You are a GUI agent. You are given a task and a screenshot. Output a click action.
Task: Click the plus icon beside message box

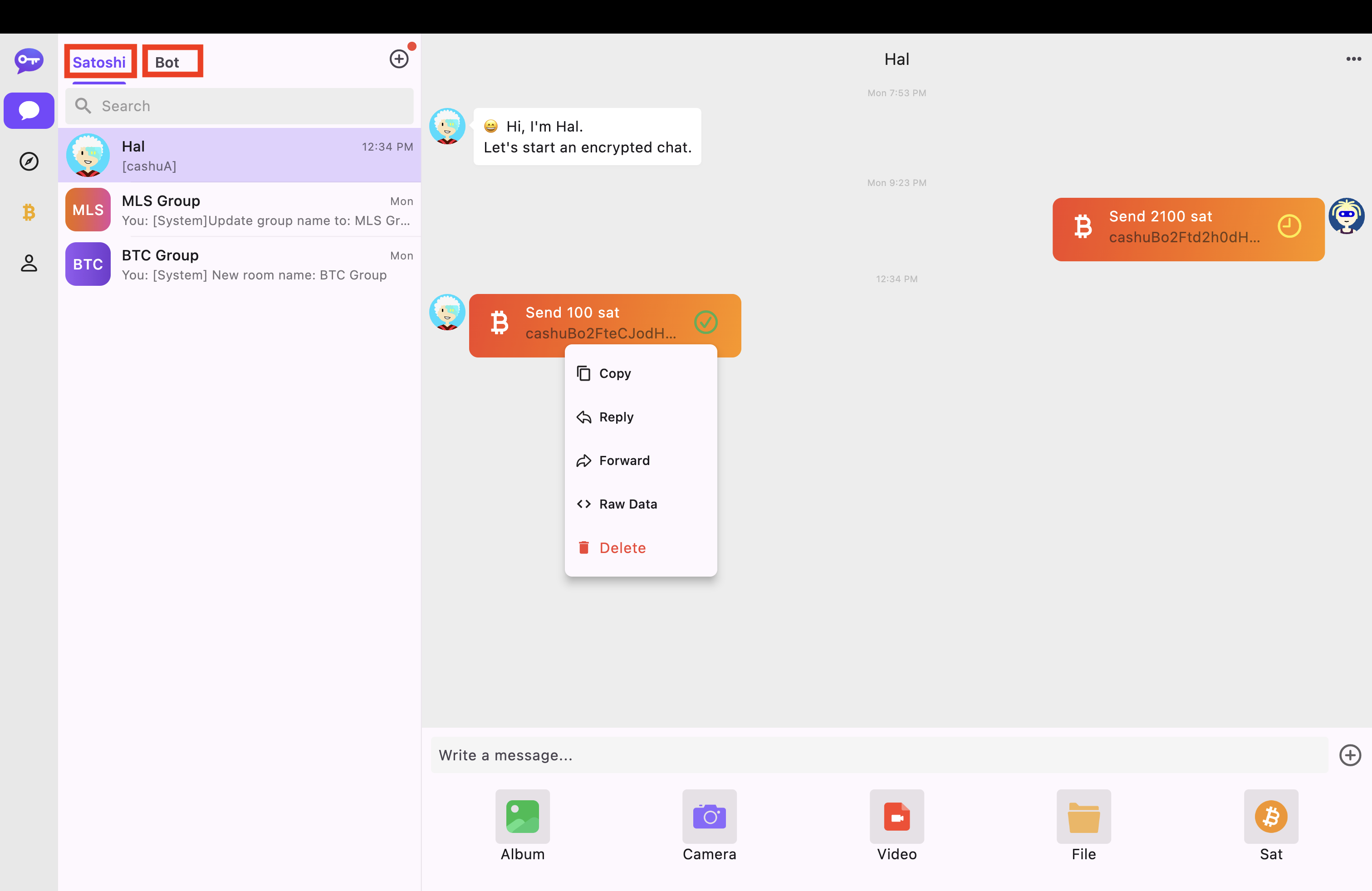pyautogui.click(x=1350, y=755)
